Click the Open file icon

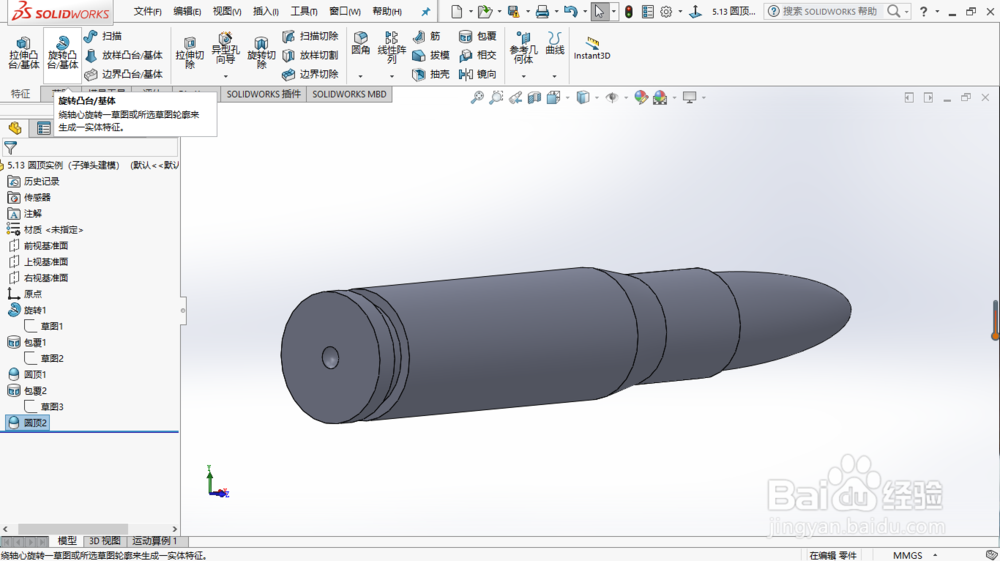tap(485, 11)
